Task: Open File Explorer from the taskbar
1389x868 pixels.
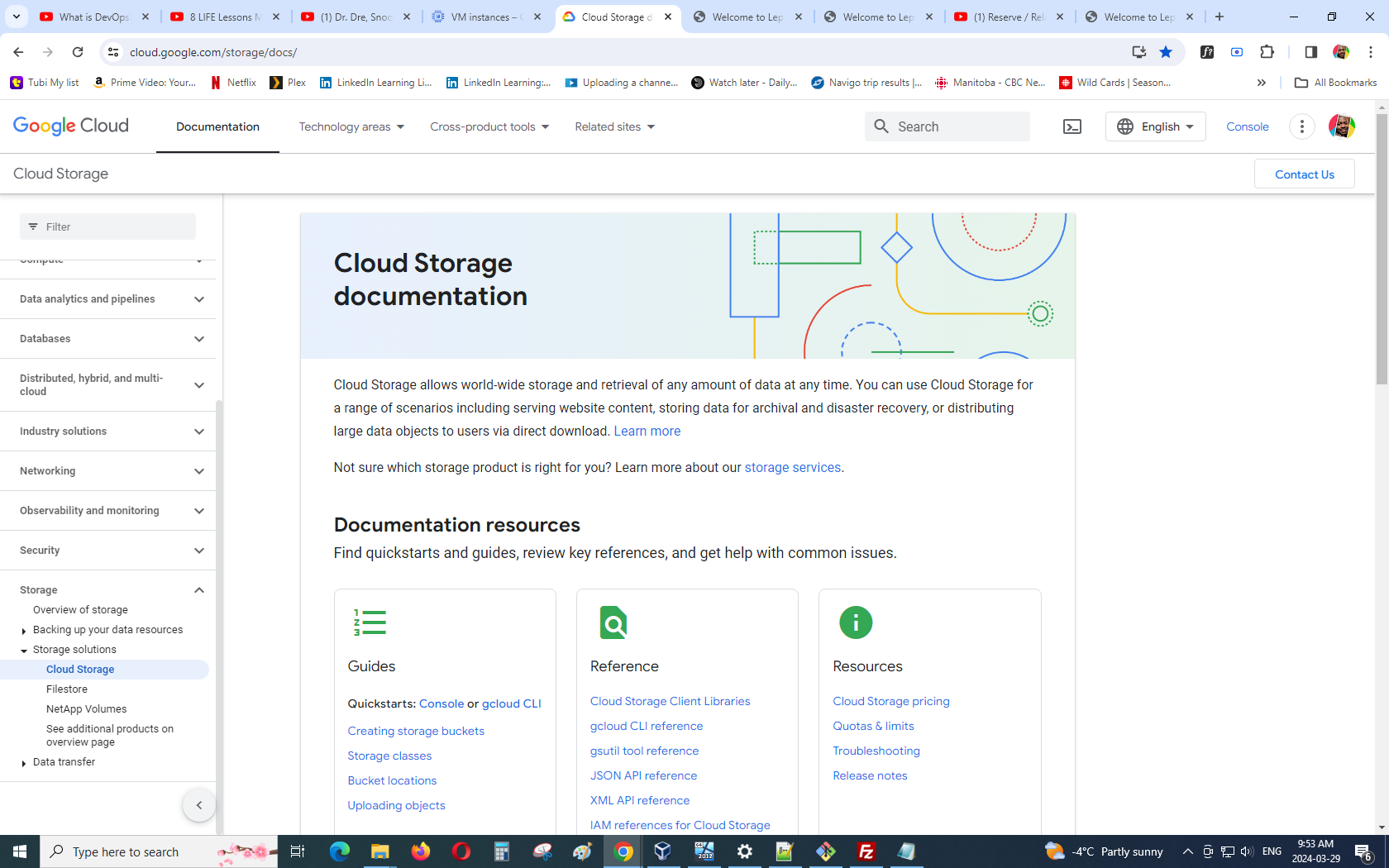Action: point(379,851)
